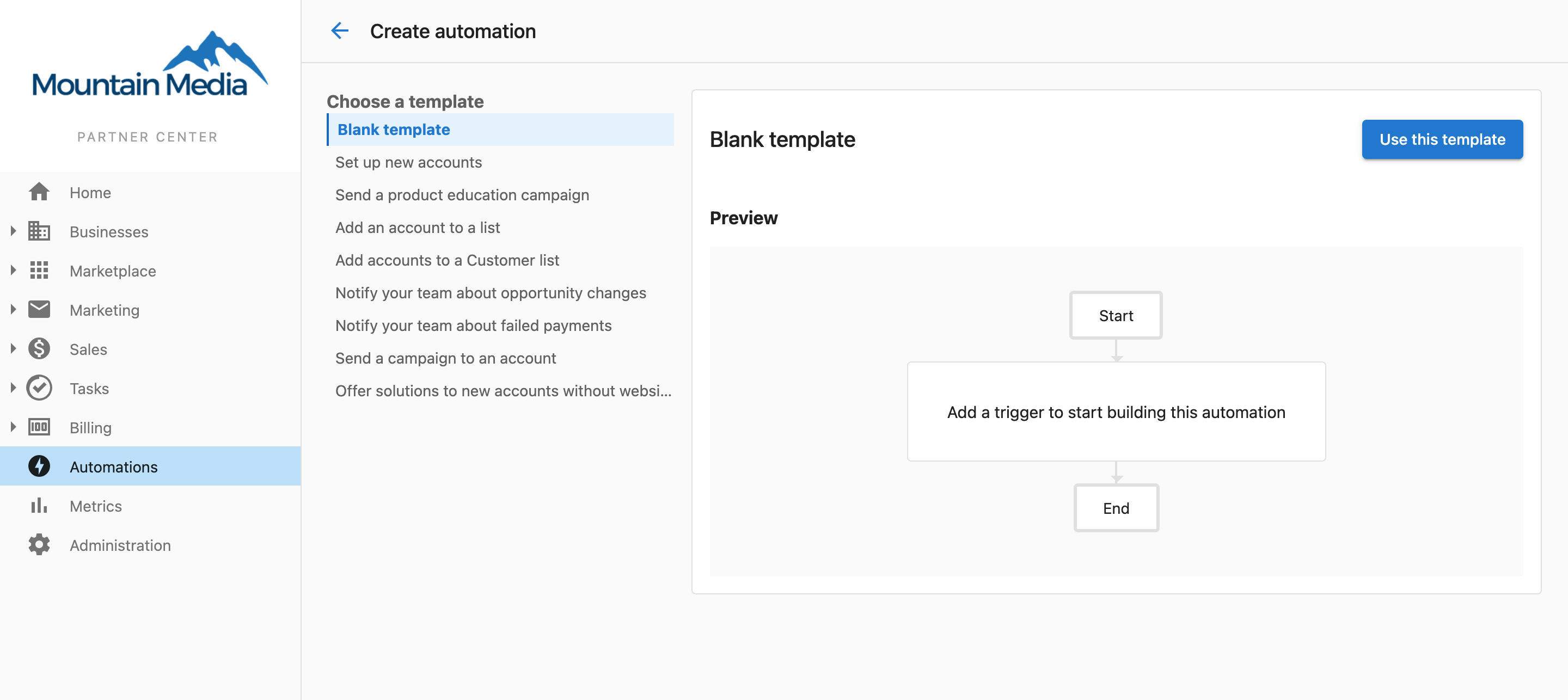
Task: Click the Choose a template heading
Action: pos(405,102)
